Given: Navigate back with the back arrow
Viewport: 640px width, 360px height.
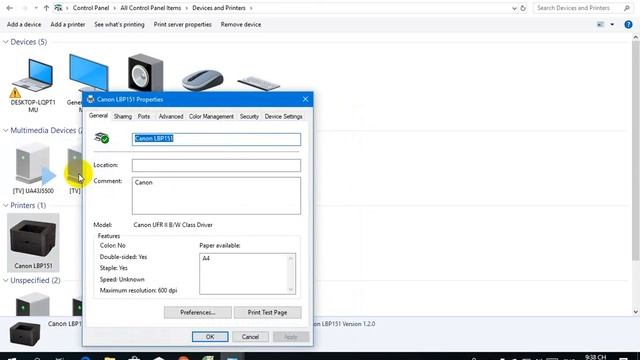Looking at the screenshot, I should click(9, 8).
